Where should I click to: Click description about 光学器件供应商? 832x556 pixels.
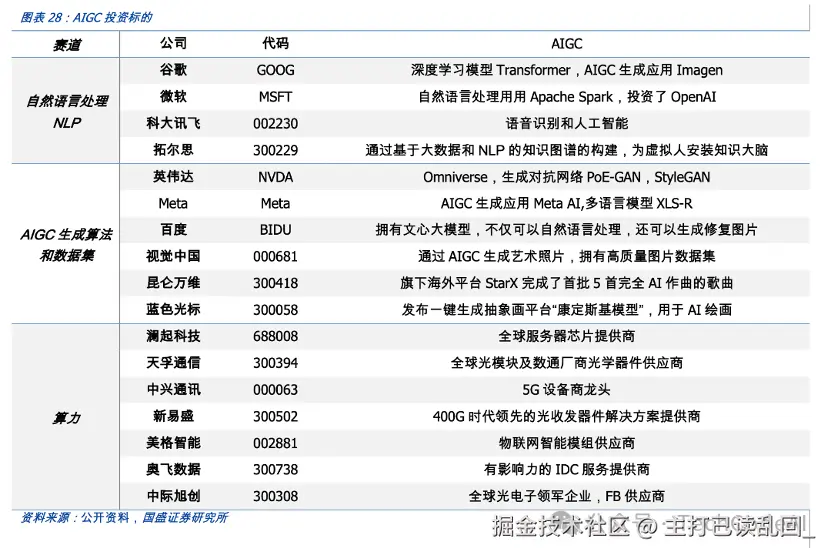point(567,363)
